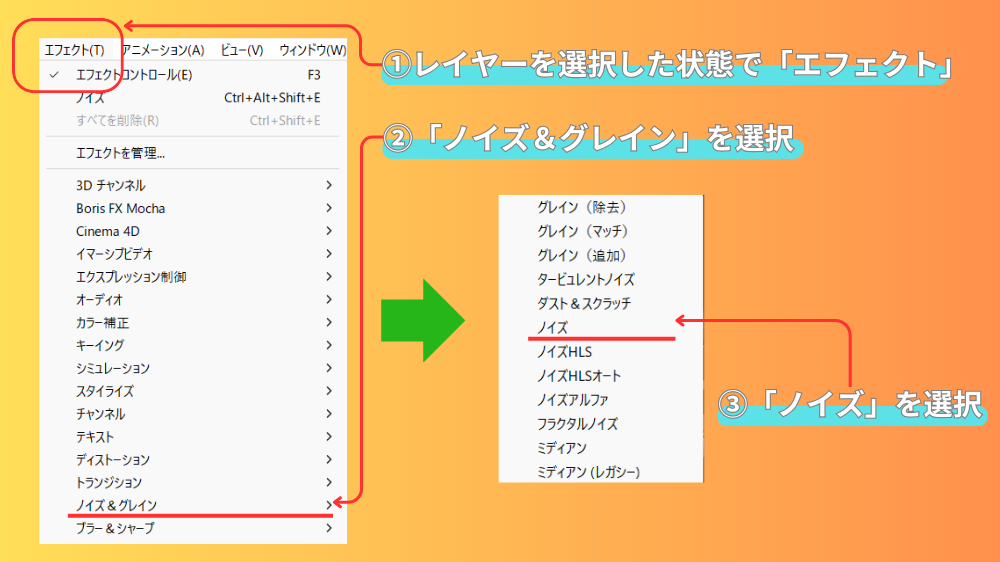Expand the 3D チャンネル submenu arrow

click(329, 186)
